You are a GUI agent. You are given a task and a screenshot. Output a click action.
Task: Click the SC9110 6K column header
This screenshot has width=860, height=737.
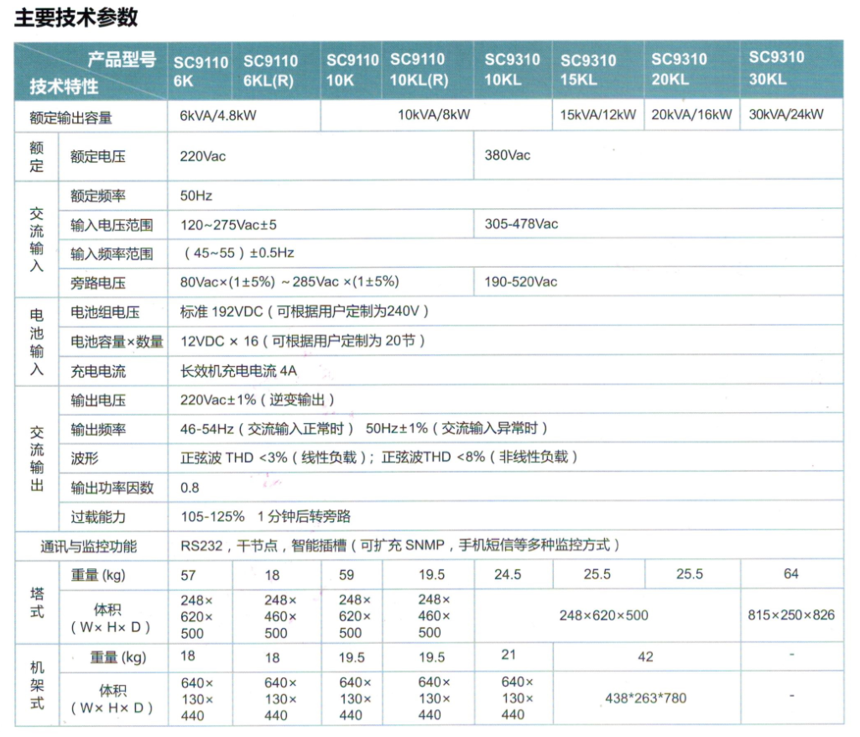pos(201,71)
